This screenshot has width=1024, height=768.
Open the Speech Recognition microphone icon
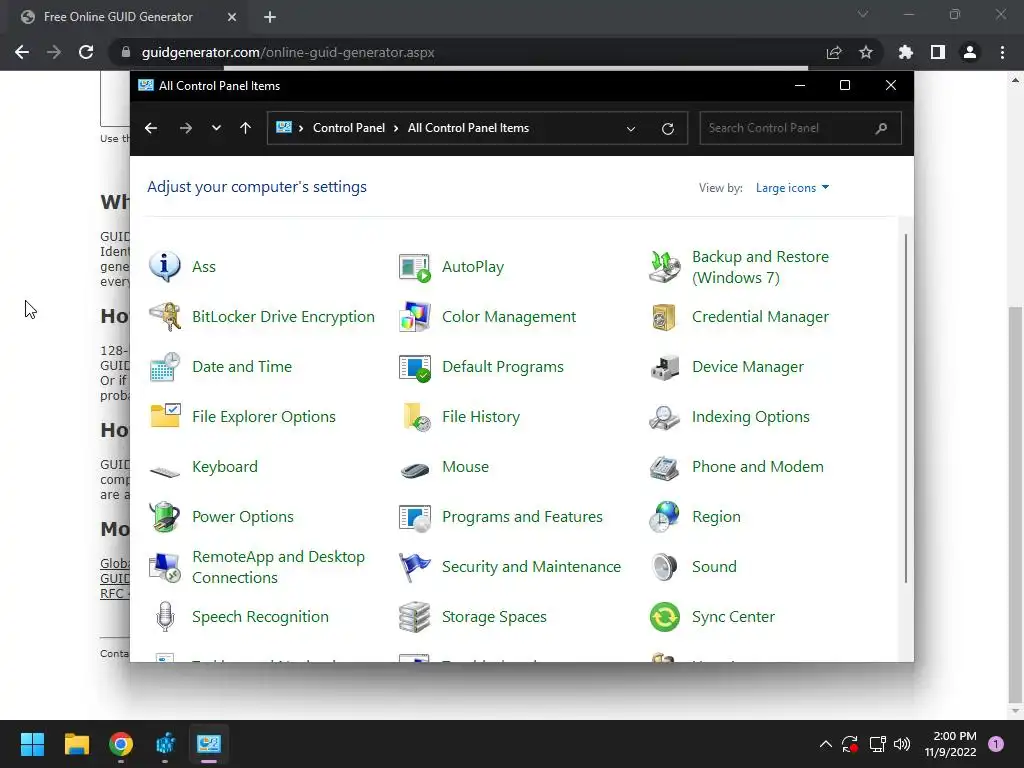(165, 616)
